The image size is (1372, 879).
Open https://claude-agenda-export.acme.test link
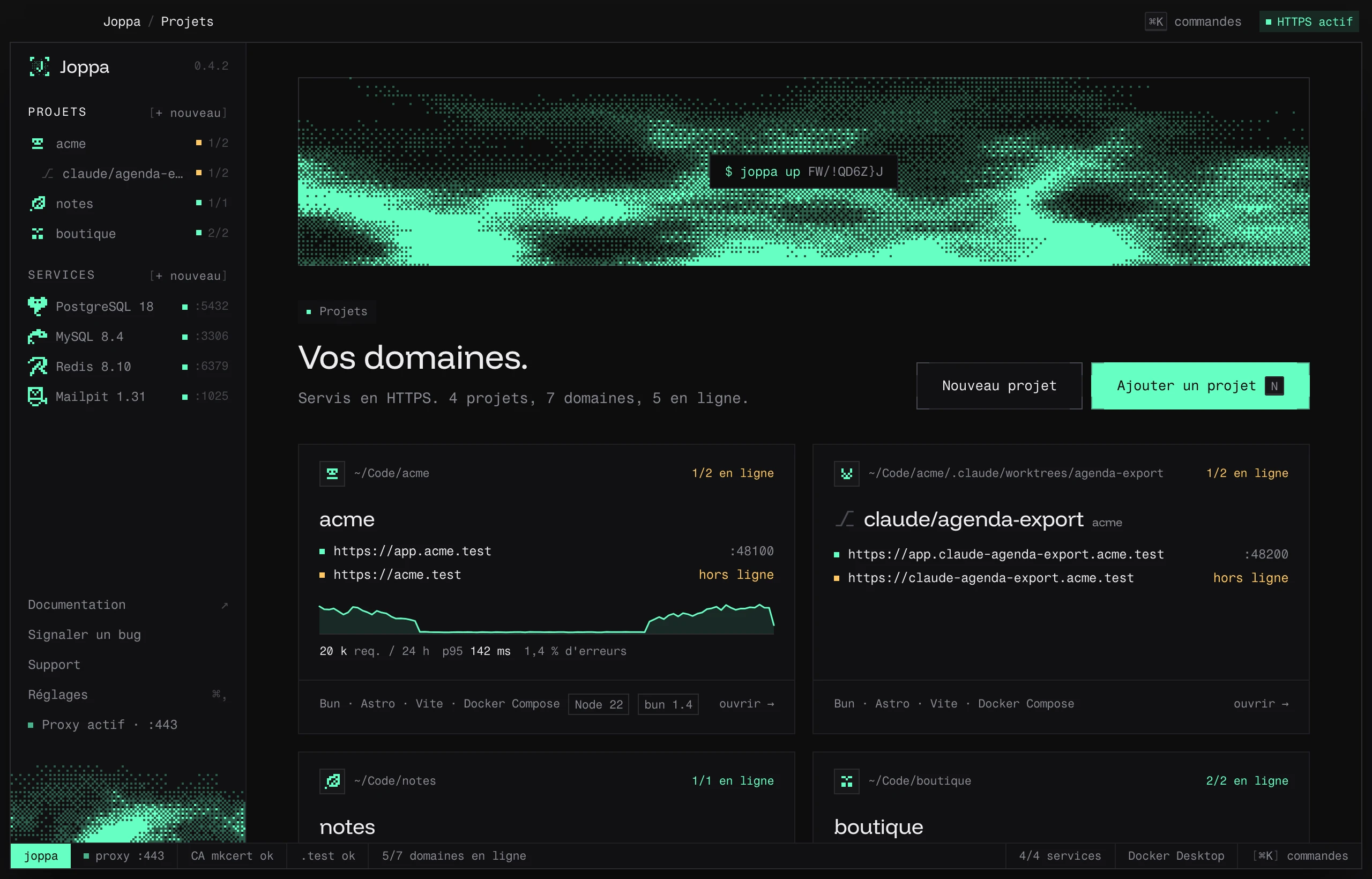coord(991,578)
